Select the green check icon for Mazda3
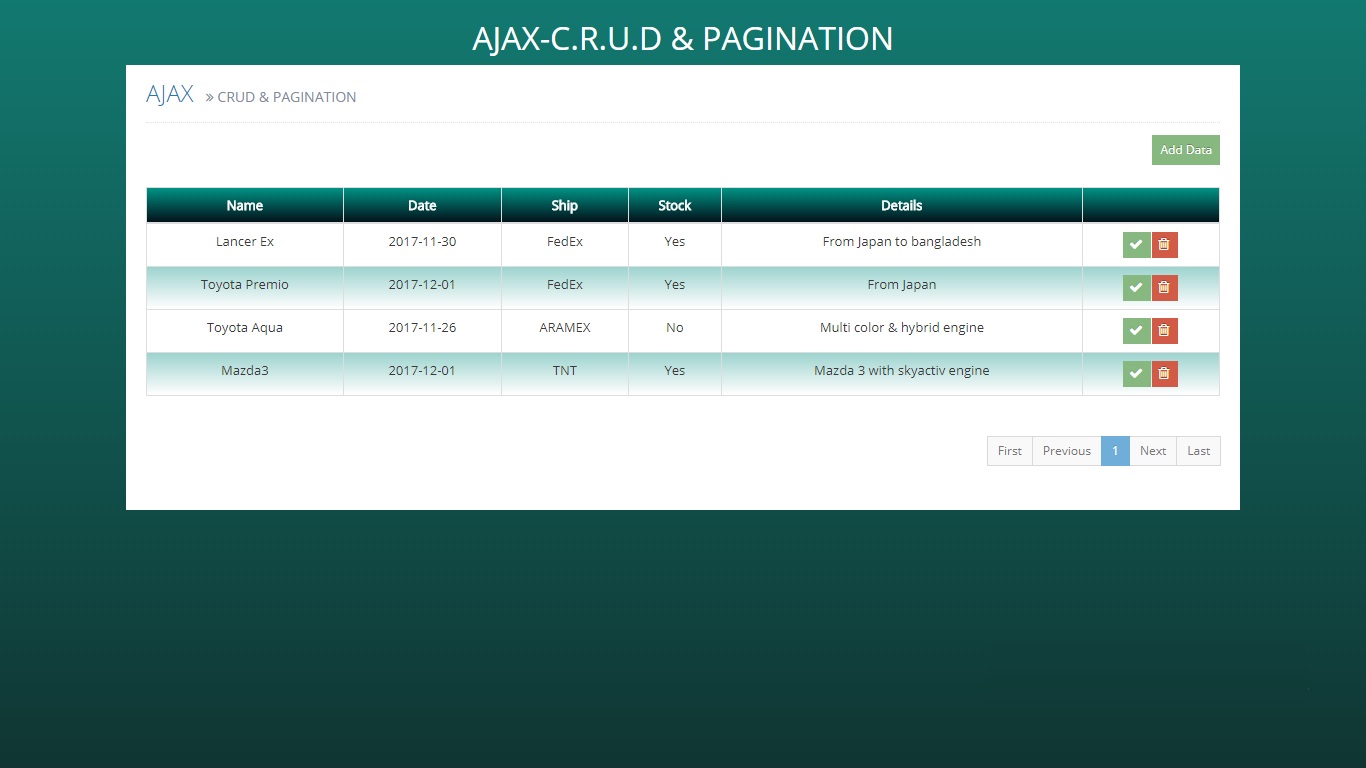Screen dimensions: 1366x768 pos(1135,373)
